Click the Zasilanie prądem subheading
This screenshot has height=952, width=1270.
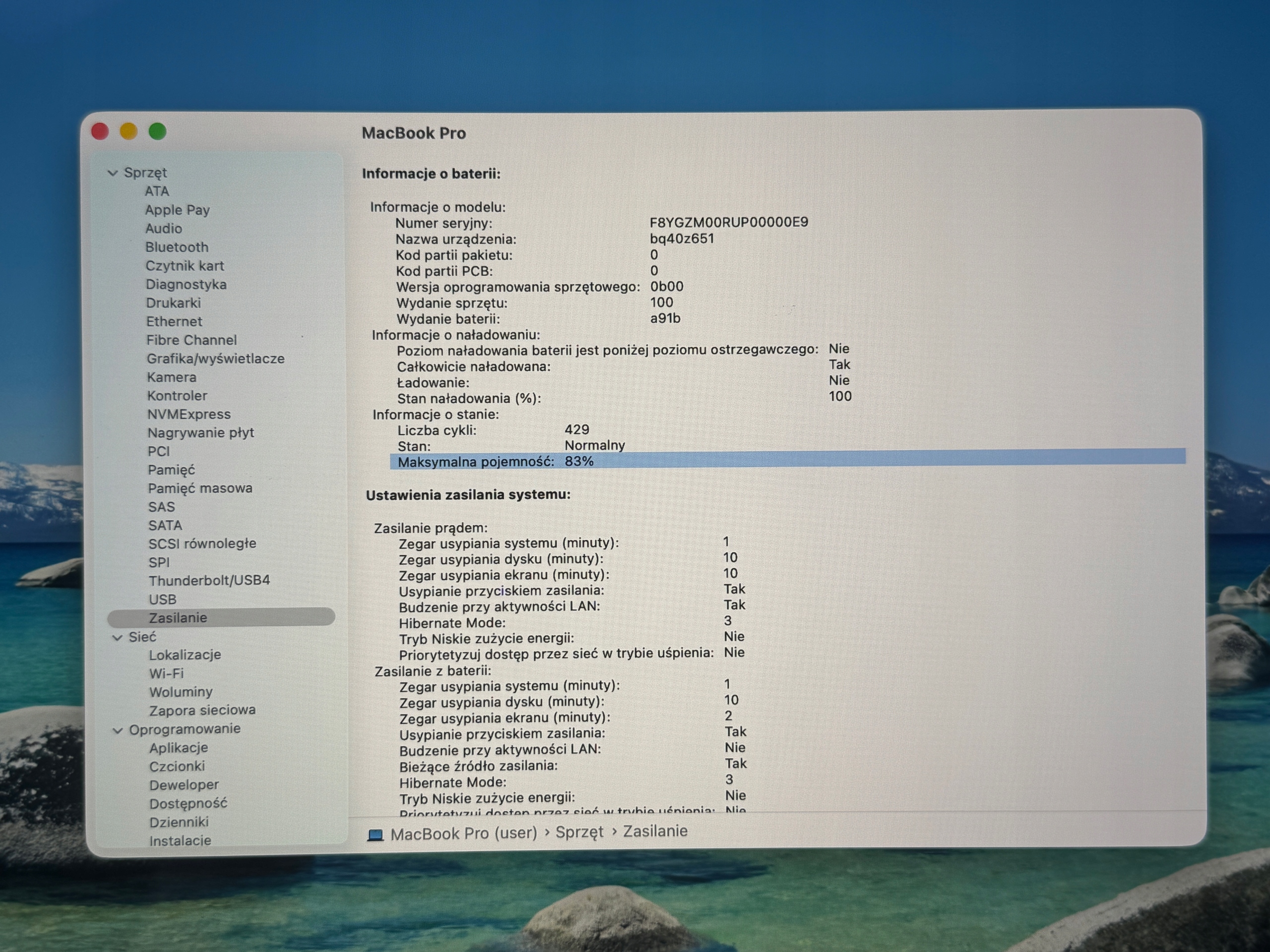(431, 528)
